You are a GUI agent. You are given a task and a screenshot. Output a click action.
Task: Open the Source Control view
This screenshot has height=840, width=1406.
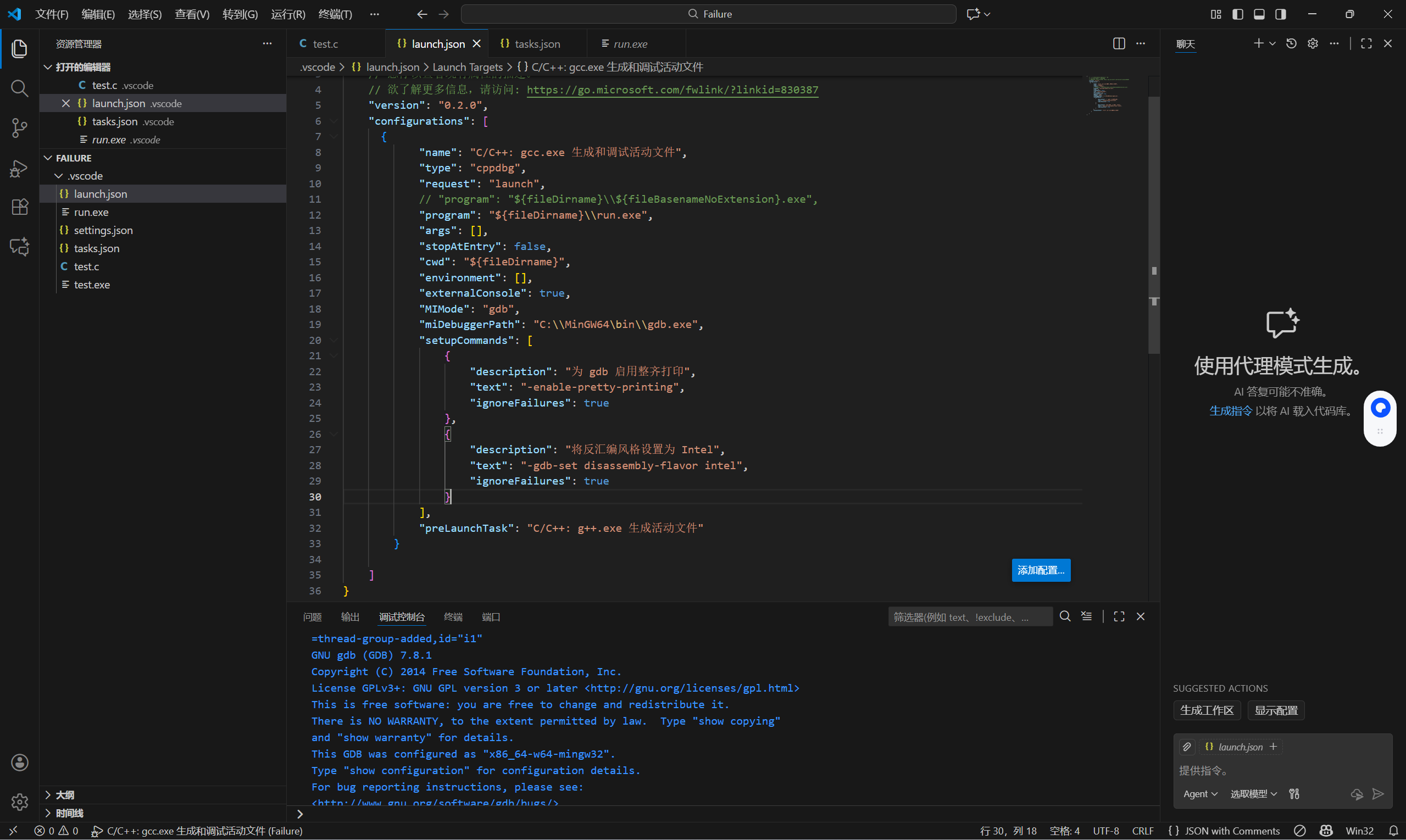19,128
